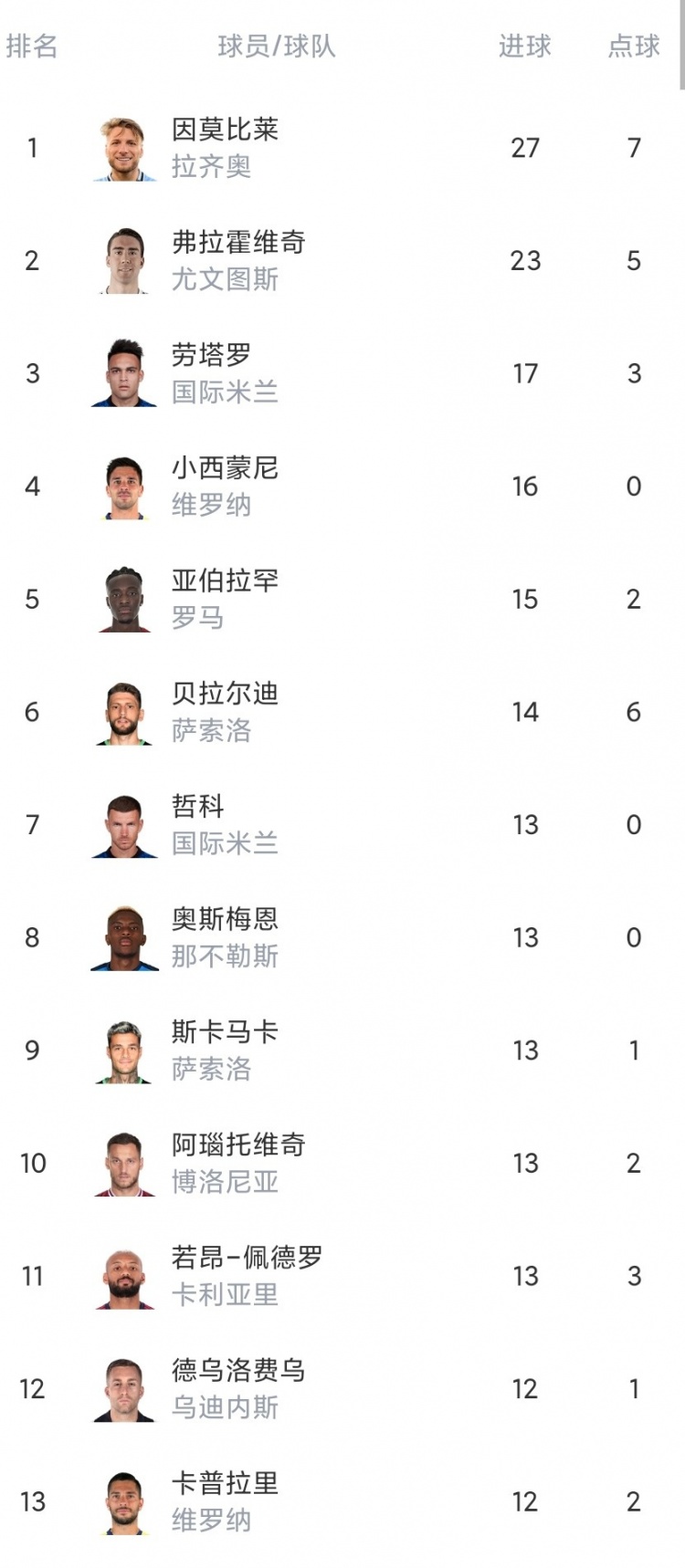
Task: Select the 球员/球队 column header
Action: [276, 46]
